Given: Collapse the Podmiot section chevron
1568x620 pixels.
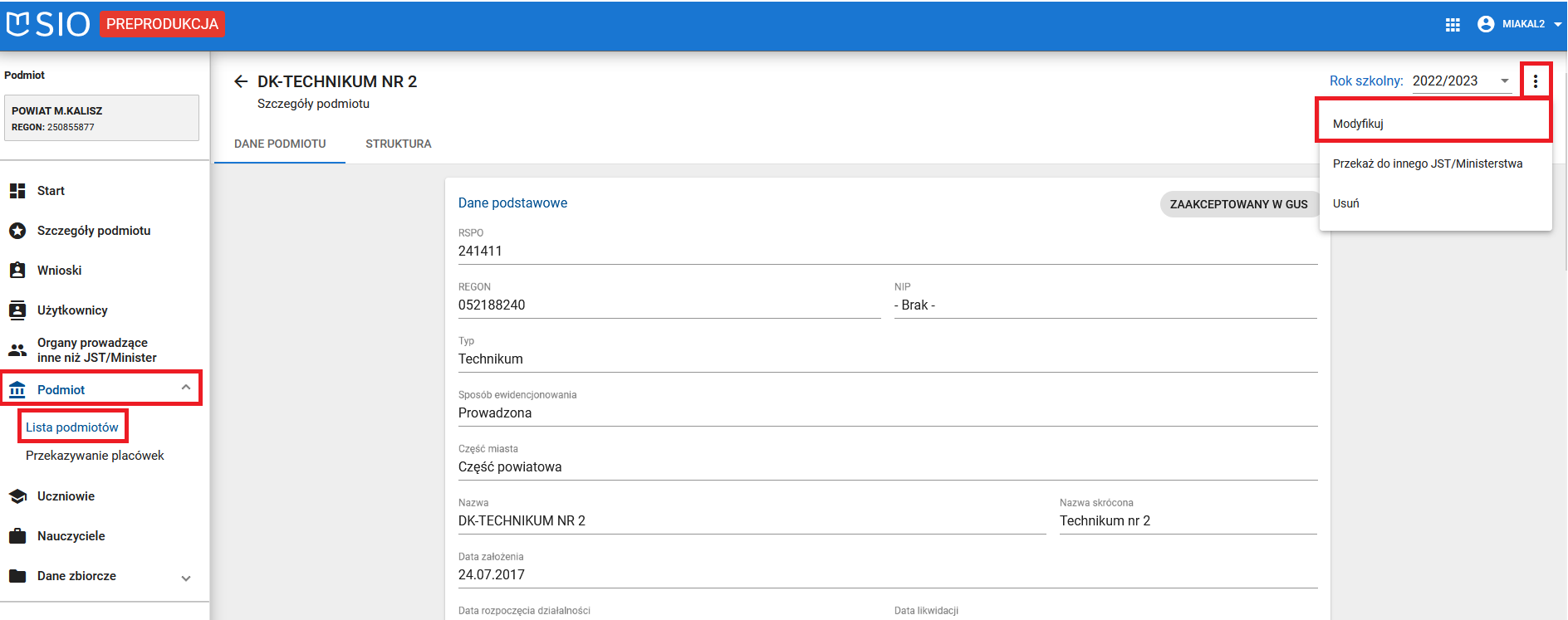Looking at the screenshot, I should 186,388.
